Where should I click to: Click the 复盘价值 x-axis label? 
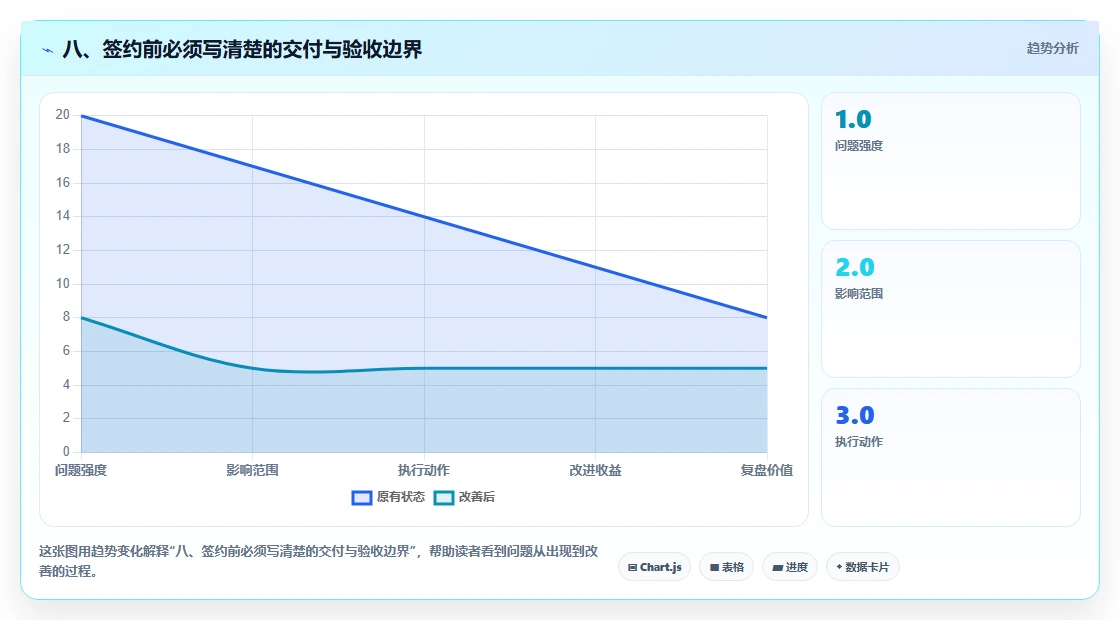point(766,471)
